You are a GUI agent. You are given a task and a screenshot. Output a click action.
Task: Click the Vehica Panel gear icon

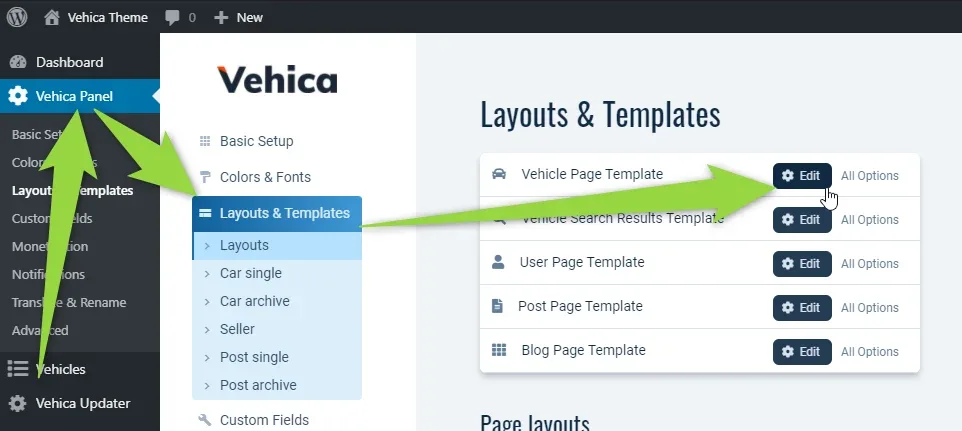(18, 96)
